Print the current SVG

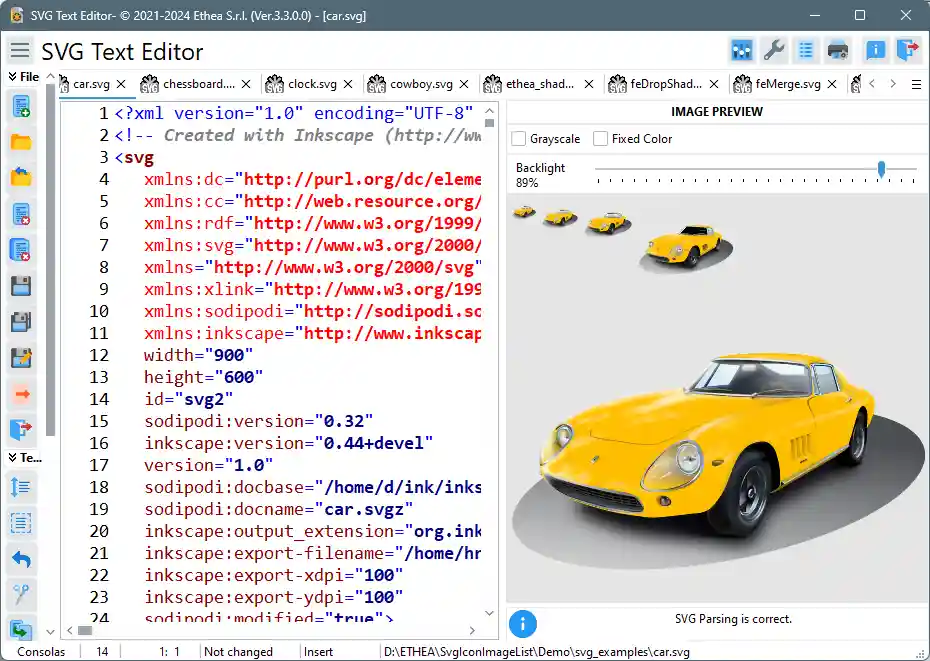pyautogui.click(x=838, y=49)
